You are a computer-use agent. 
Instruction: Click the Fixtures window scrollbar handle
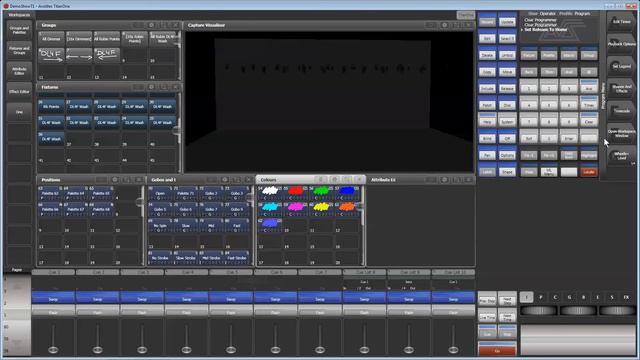177,131
